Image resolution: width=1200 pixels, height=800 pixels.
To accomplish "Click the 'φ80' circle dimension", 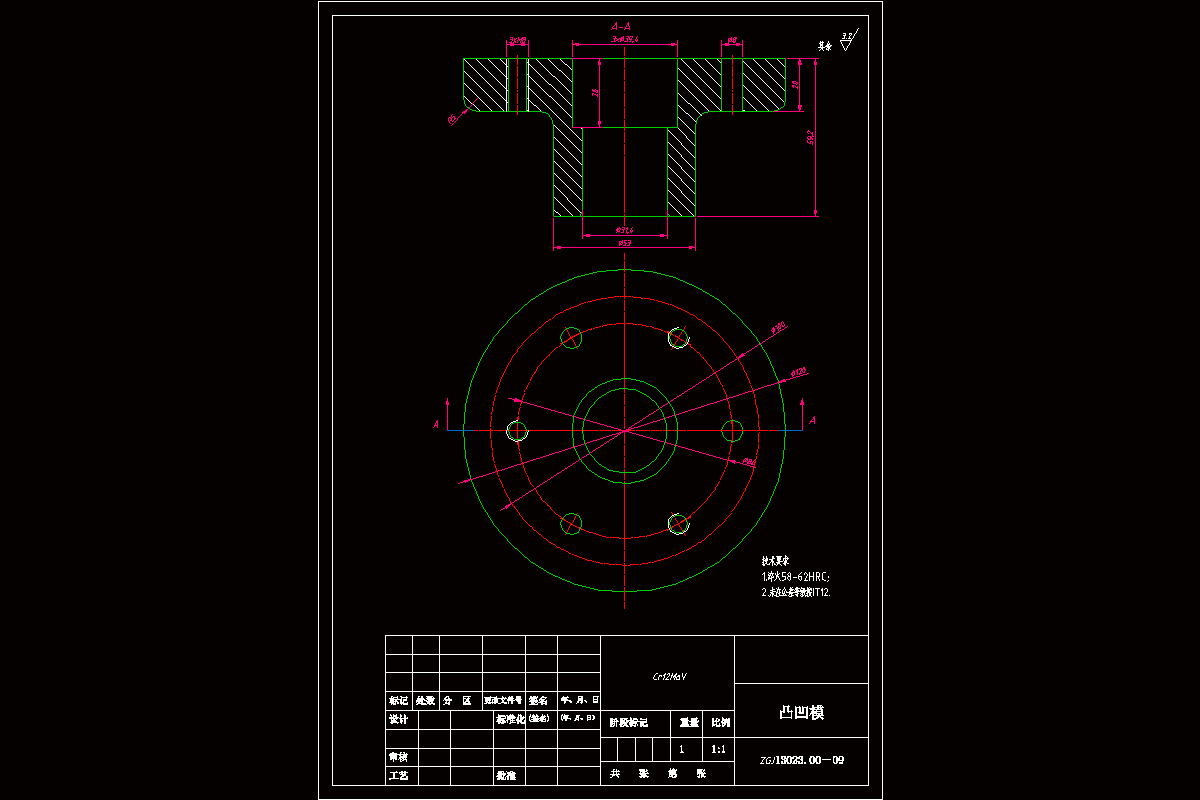I will click(x=749, y=462).
